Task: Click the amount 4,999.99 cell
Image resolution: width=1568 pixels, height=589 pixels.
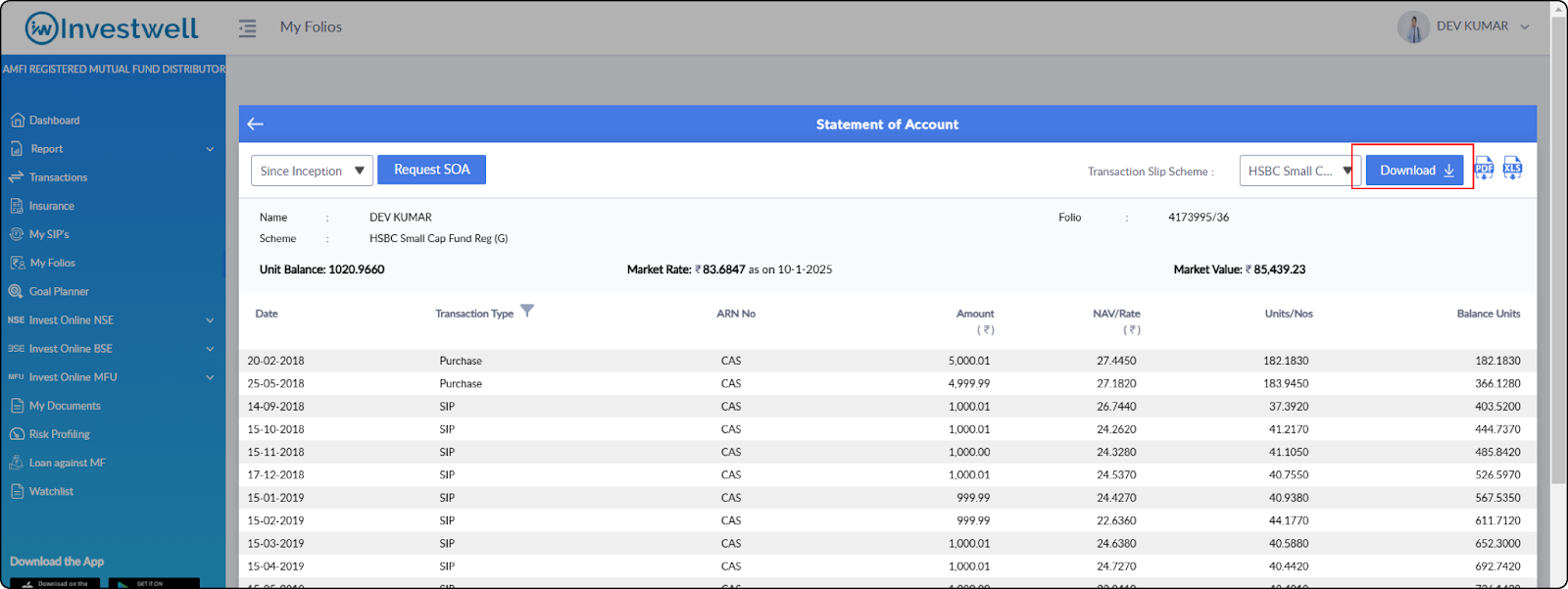Action: point(969,383)
